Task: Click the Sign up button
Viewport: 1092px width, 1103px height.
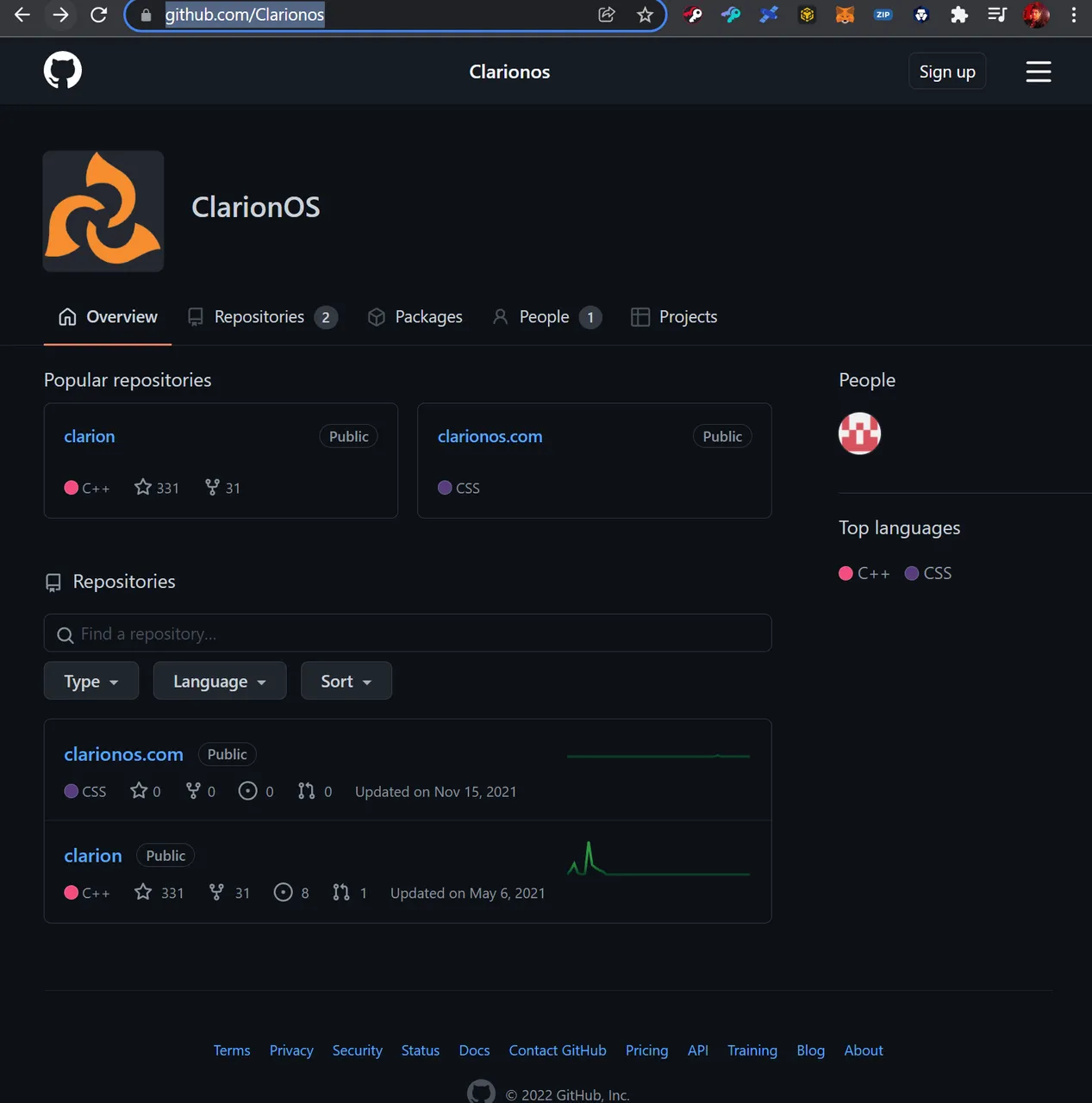Action: click(947, 72)
